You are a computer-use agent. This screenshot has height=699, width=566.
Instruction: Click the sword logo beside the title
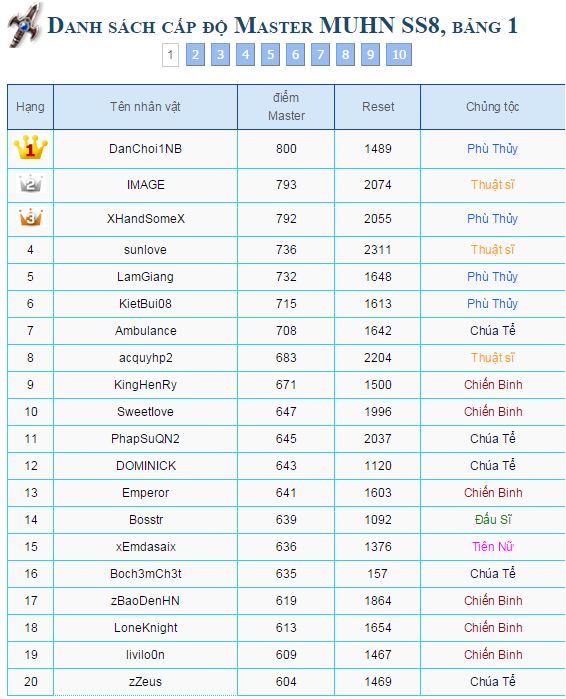tap(25, 25)
